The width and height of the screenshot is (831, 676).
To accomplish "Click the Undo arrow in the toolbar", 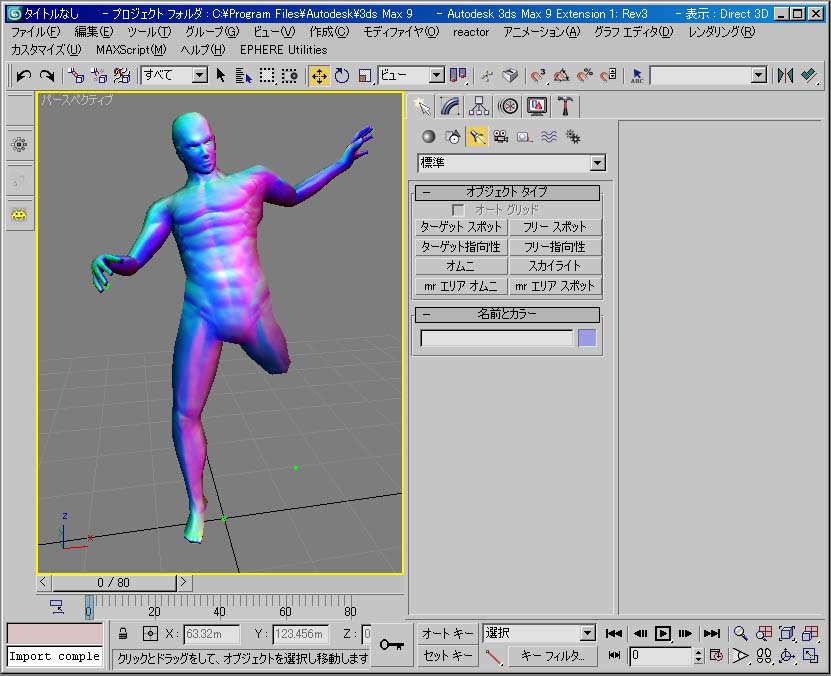I will [x=23, y=76].
